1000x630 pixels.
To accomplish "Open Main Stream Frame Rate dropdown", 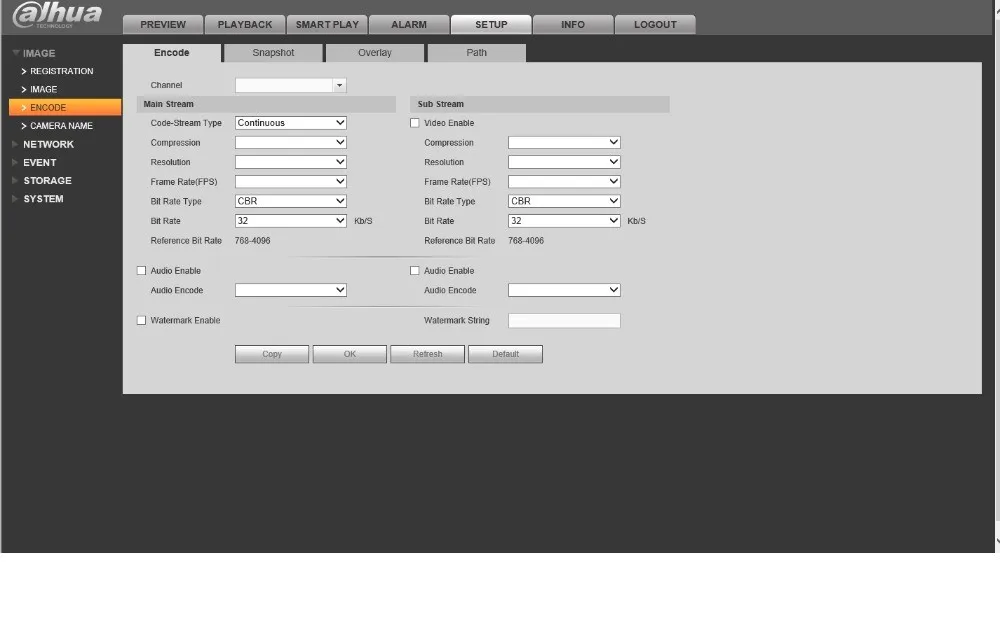I will (291, 182).
